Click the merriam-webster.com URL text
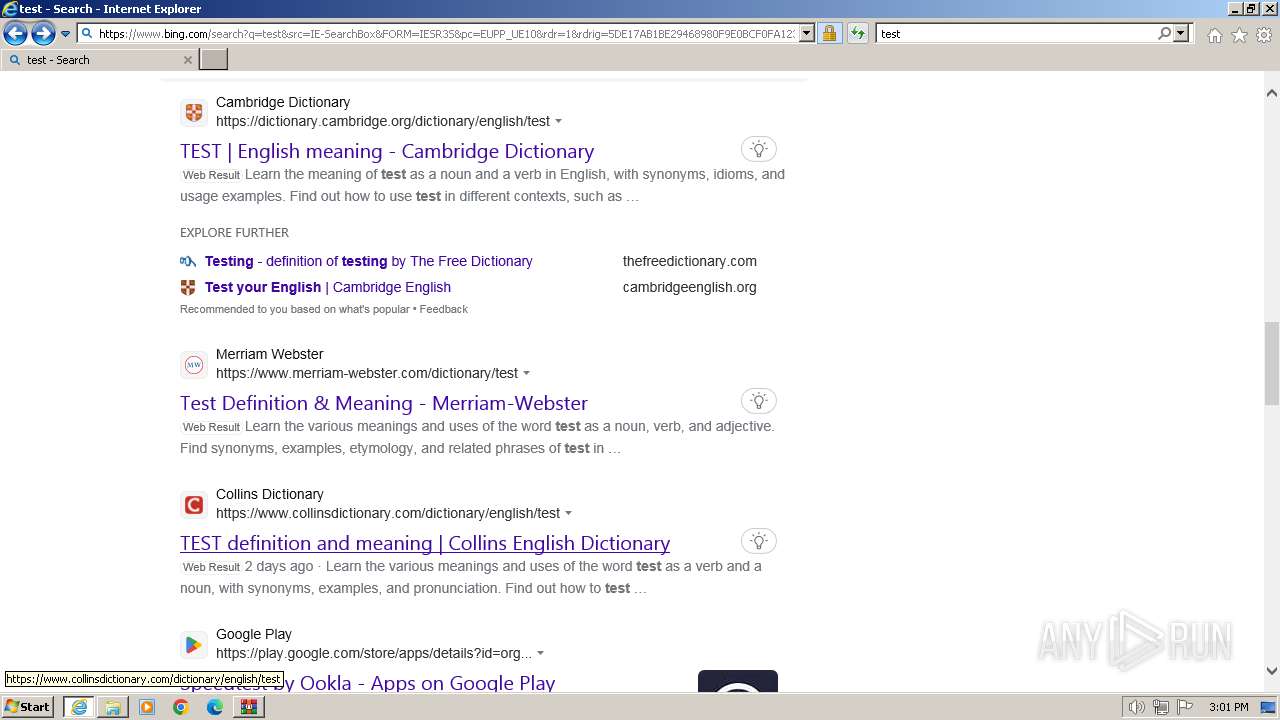1280x720 pixels. click(367, 373)
